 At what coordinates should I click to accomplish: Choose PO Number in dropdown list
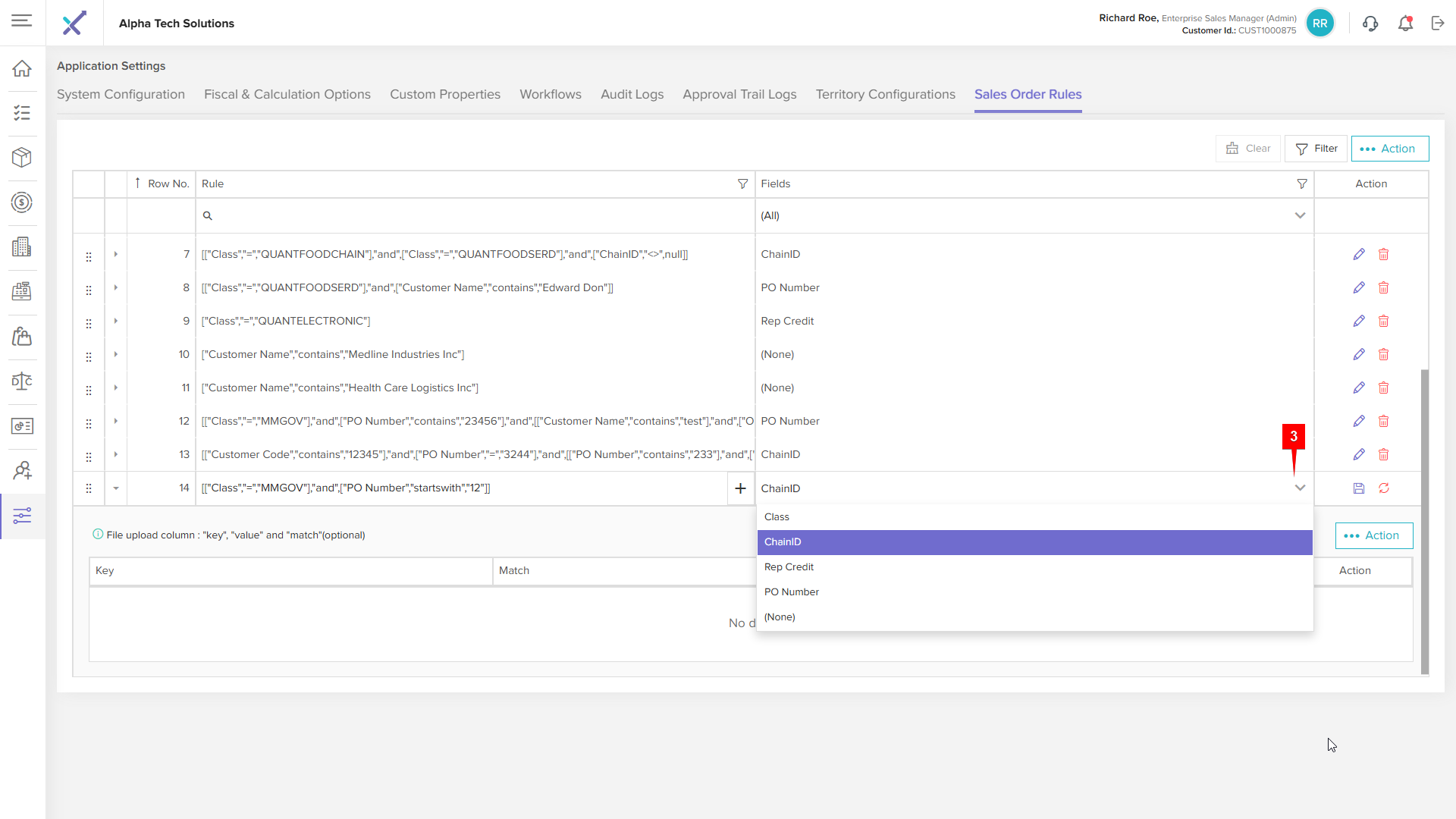pos(791,592)
